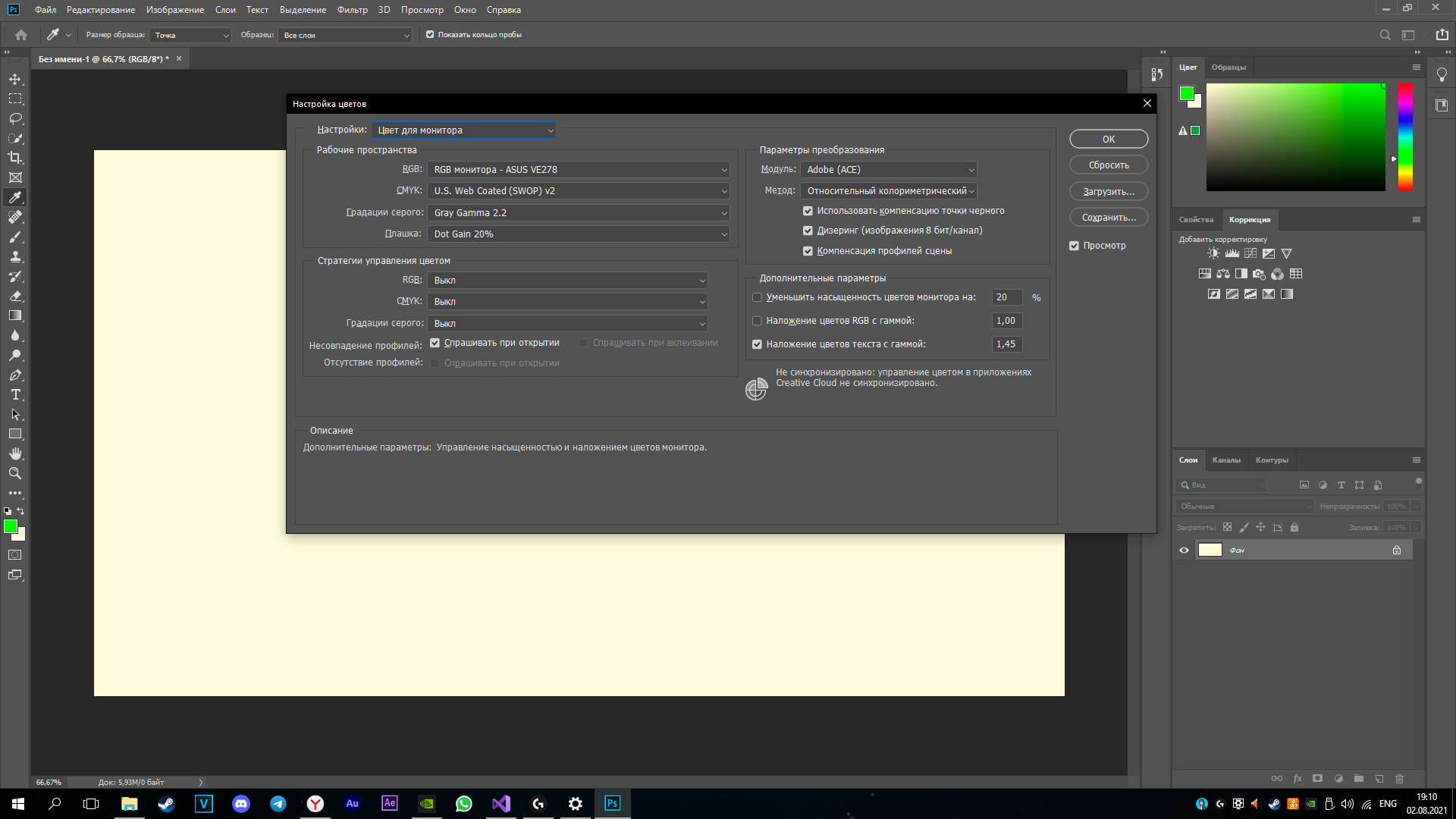1456x819 pixels.
Task: Disable 'Наложение цветов текста с гаммой' checkbox
Action: click(757, 344)
